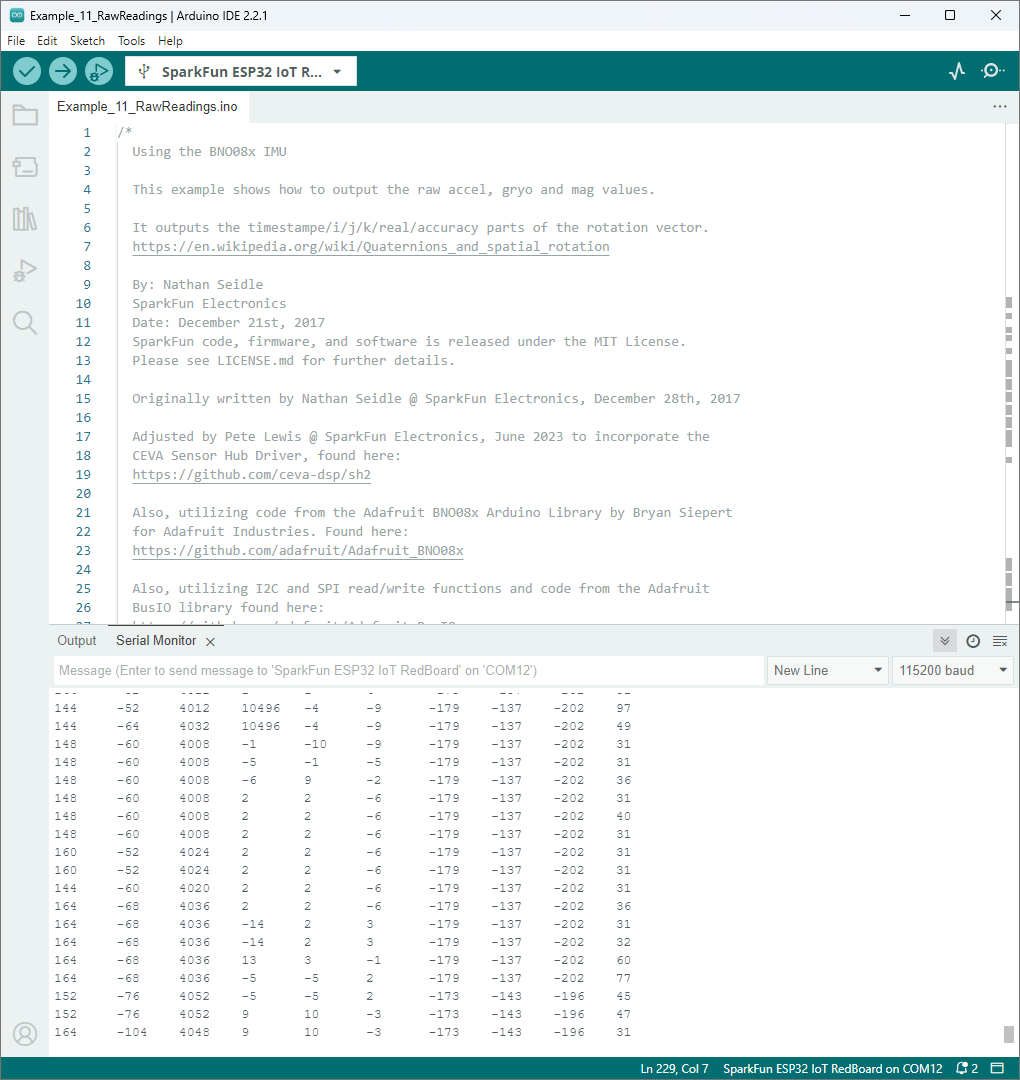Image resolution: width=1020 pixels, height=1080 pixels.
Task: Clear output with the lines icon
Action: tap(1000, 641)
